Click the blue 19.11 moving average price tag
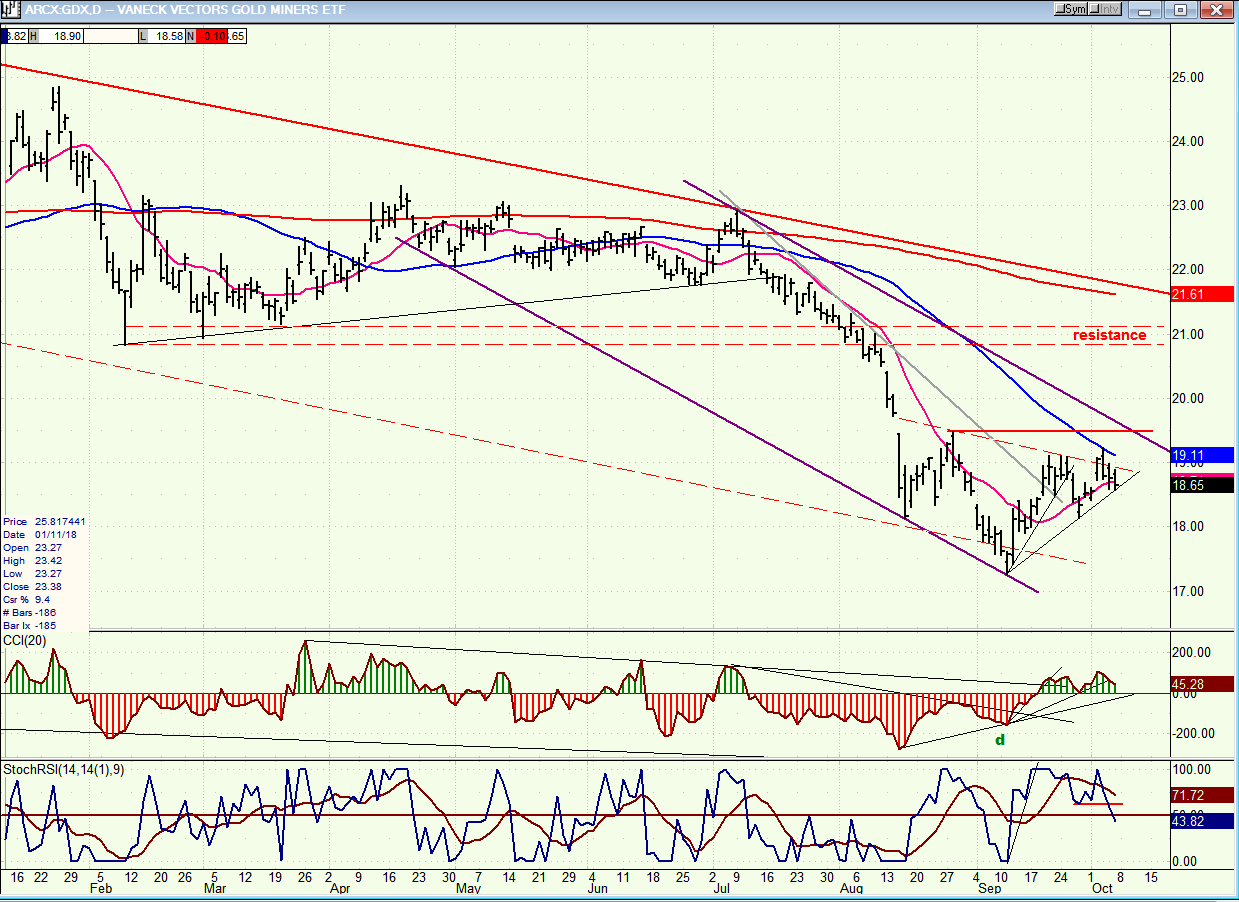The width and height of the screenshot is (1239, 902). 1205,454
